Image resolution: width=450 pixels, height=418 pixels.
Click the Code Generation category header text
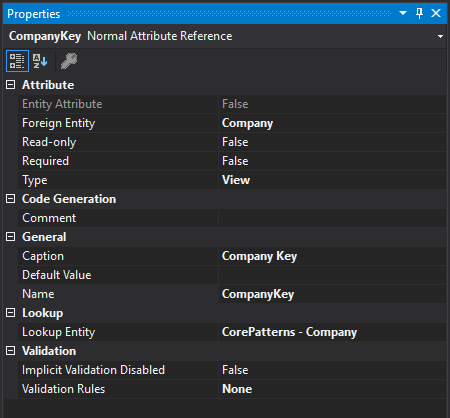coord(69,199)
